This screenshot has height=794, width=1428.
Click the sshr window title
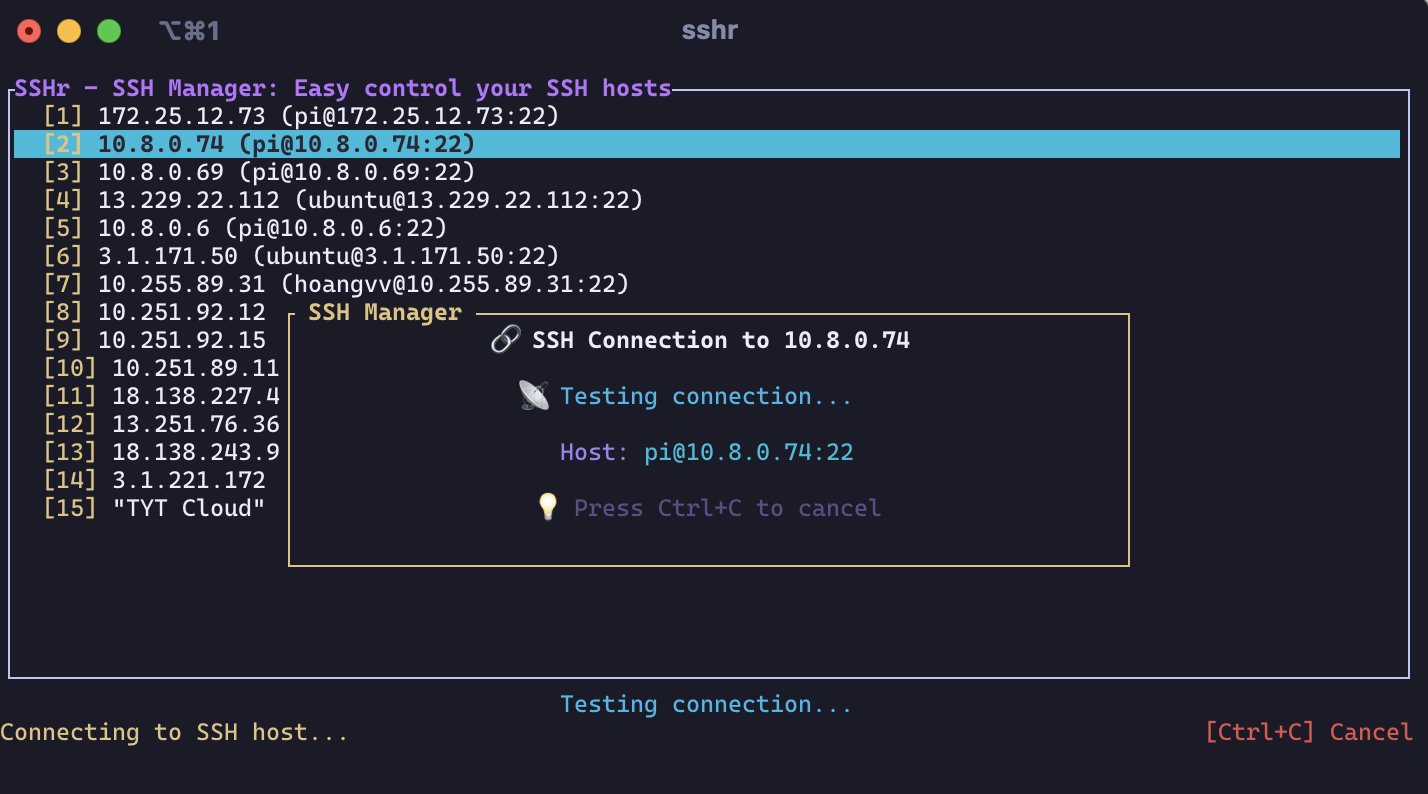[x=709, y=31]
